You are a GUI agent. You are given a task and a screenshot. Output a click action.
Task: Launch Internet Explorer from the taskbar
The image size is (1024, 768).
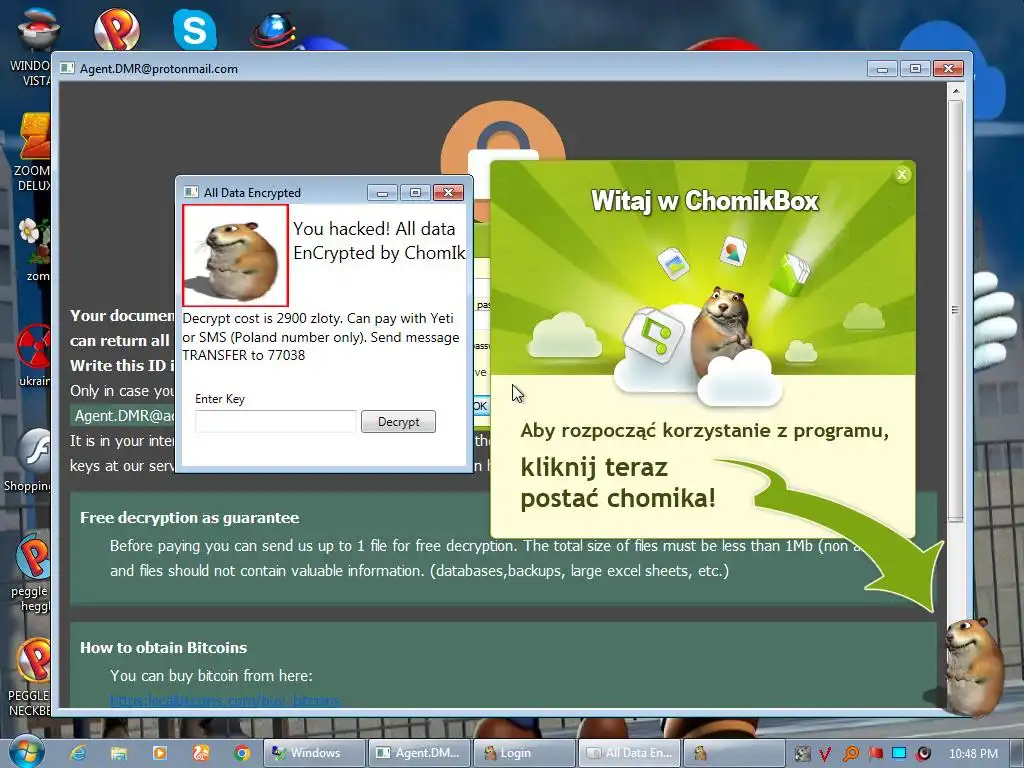[78, 753]
